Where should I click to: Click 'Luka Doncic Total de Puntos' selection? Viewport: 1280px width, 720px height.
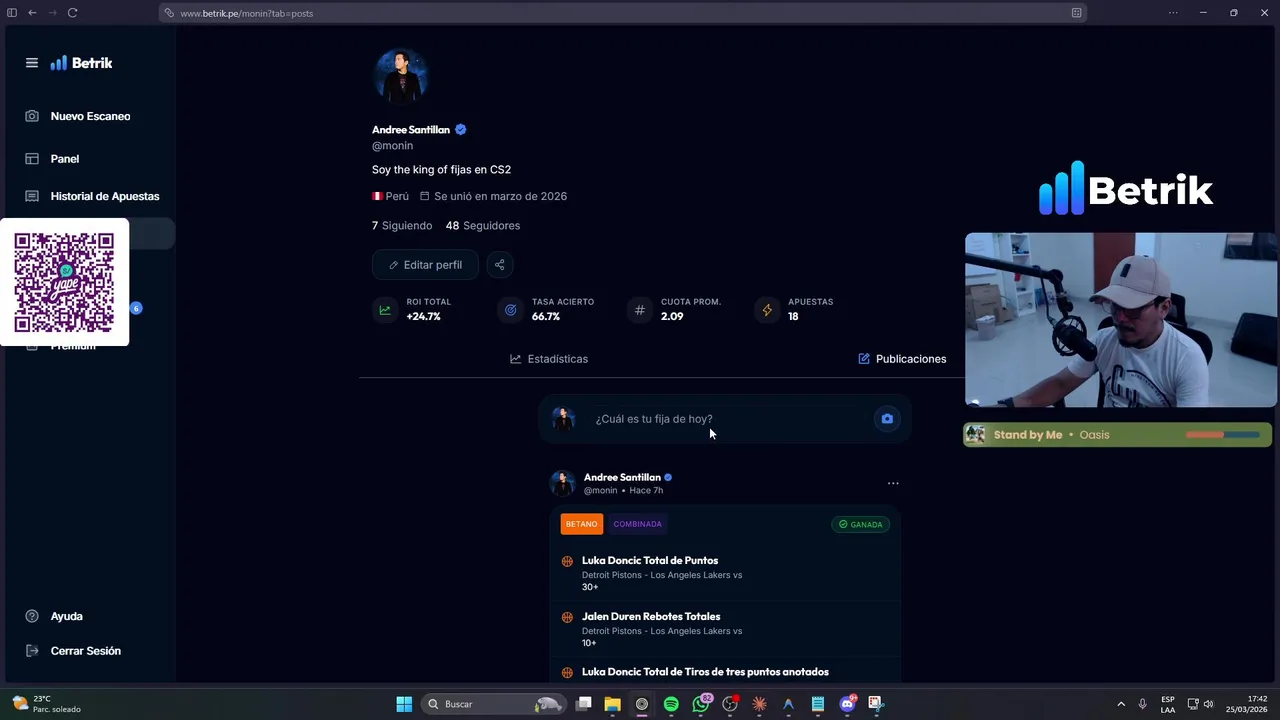650,561
